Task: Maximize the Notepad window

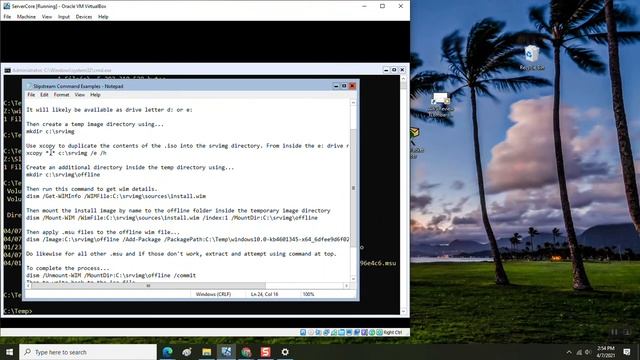Action: pos(344,86)
